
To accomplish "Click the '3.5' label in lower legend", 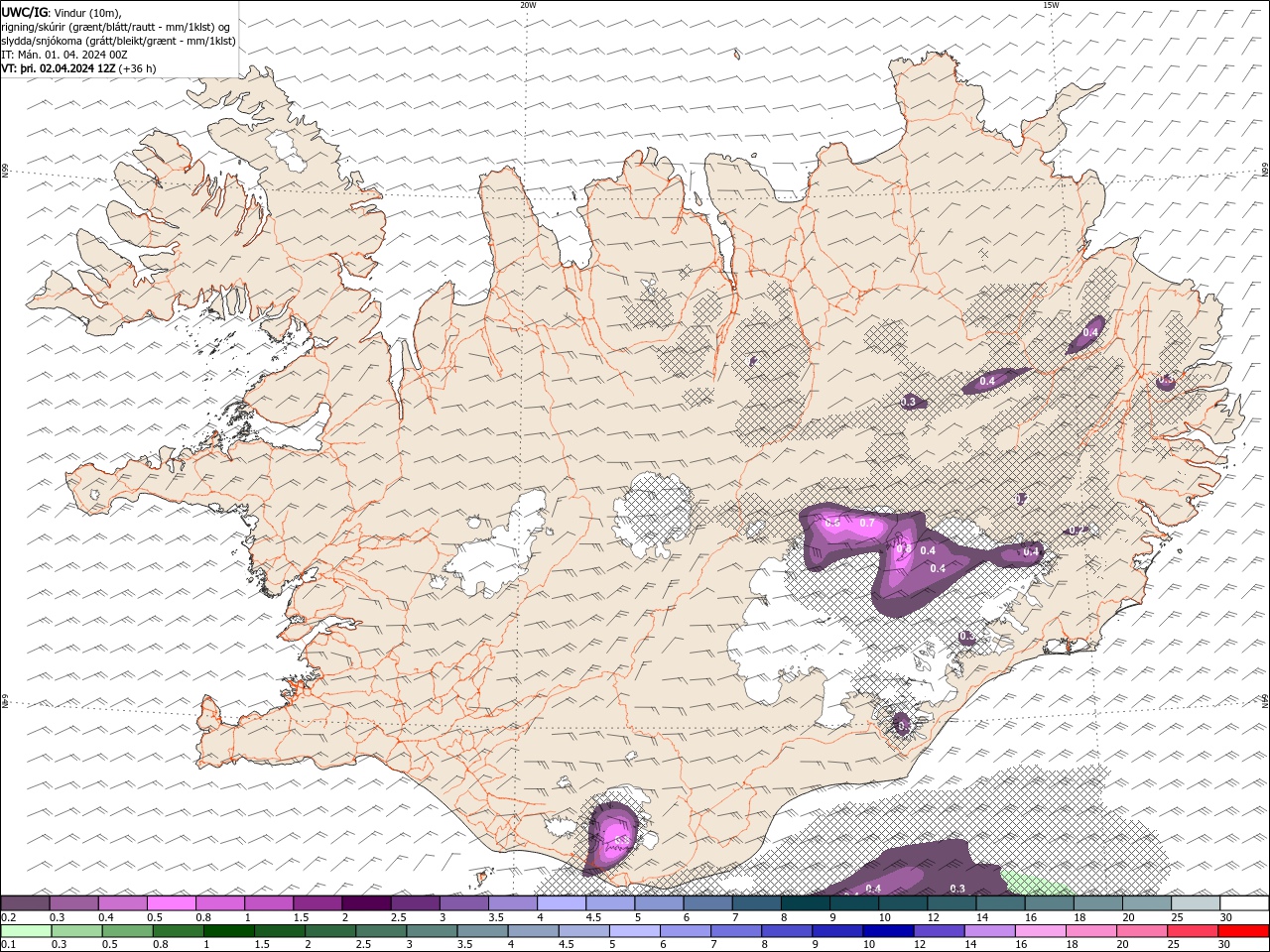I will click(x=464, y=945).
